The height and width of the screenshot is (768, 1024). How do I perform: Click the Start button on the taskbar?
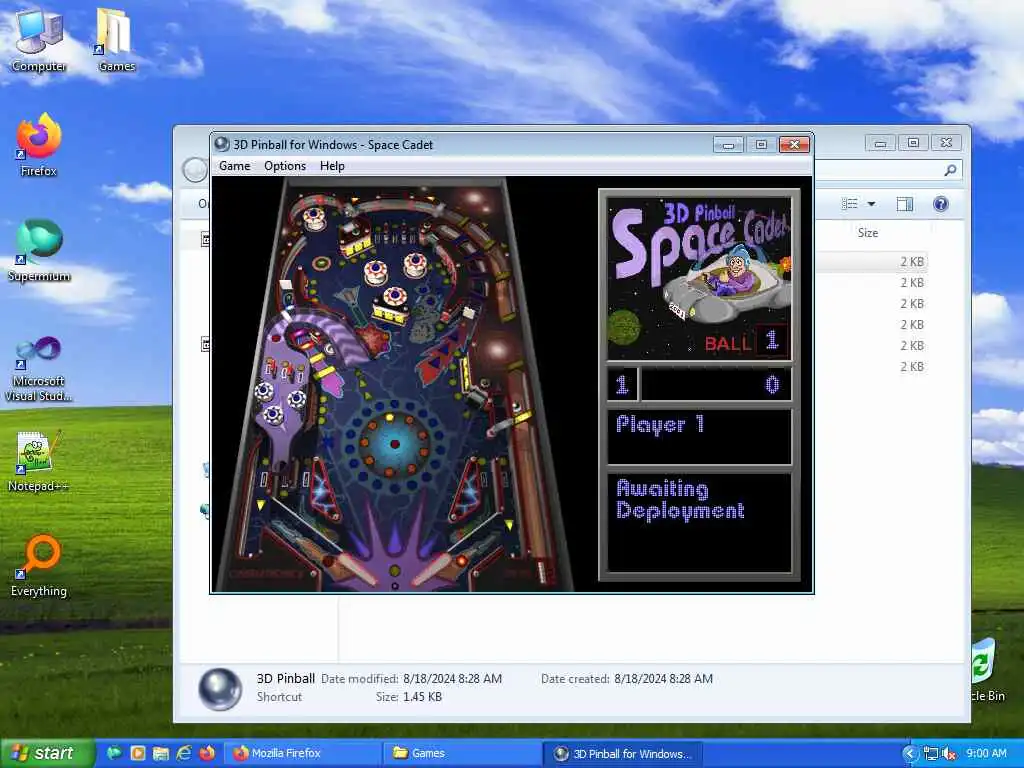[x=46, y=753]
